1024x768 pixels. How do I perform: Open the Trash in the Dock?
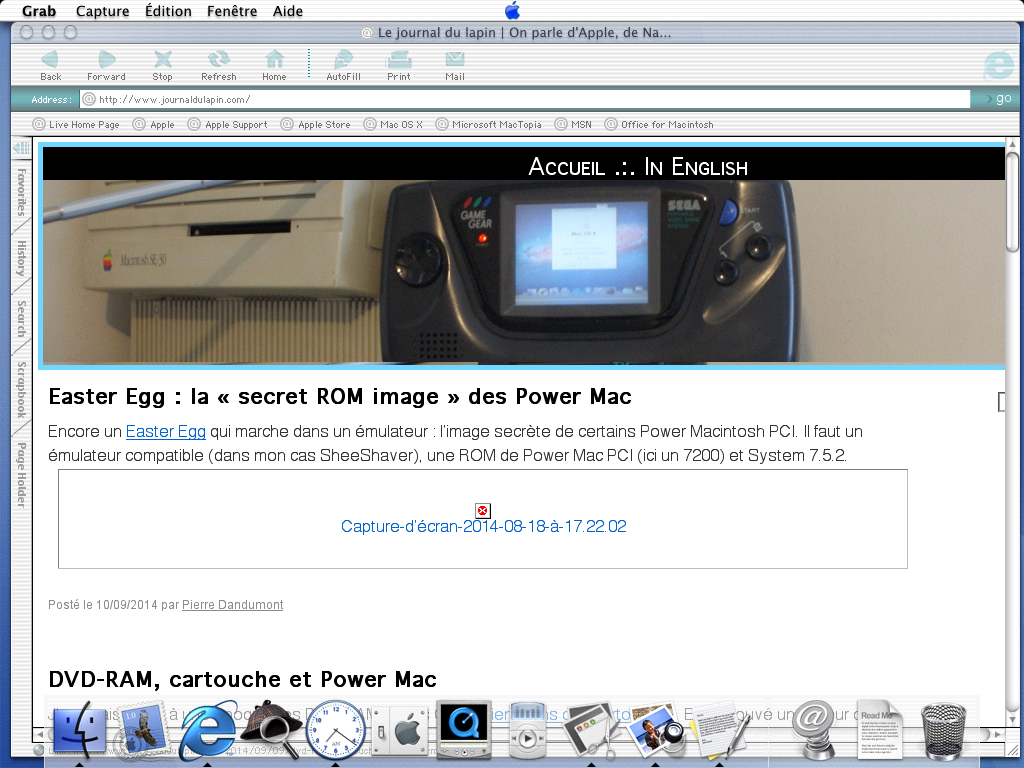943,730
